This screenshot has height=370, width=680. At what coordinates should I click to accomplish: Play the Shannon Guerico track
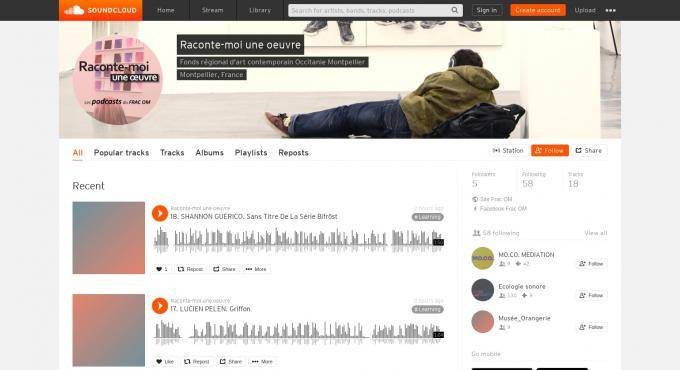[x=160, y=213]
